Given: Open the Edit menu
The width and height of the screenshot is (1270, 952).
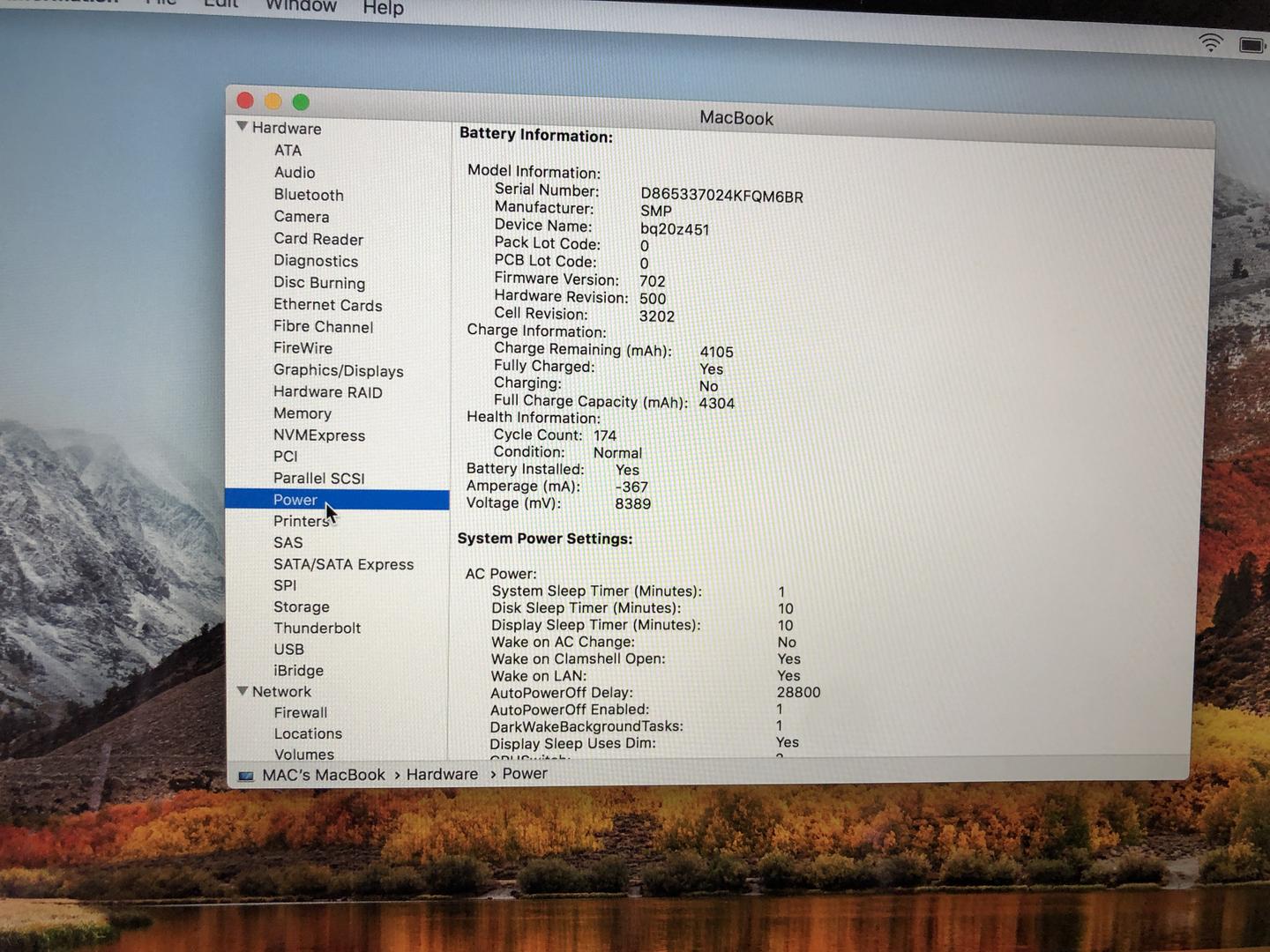Looking at the screenshot, I should (x=221, y=4).
